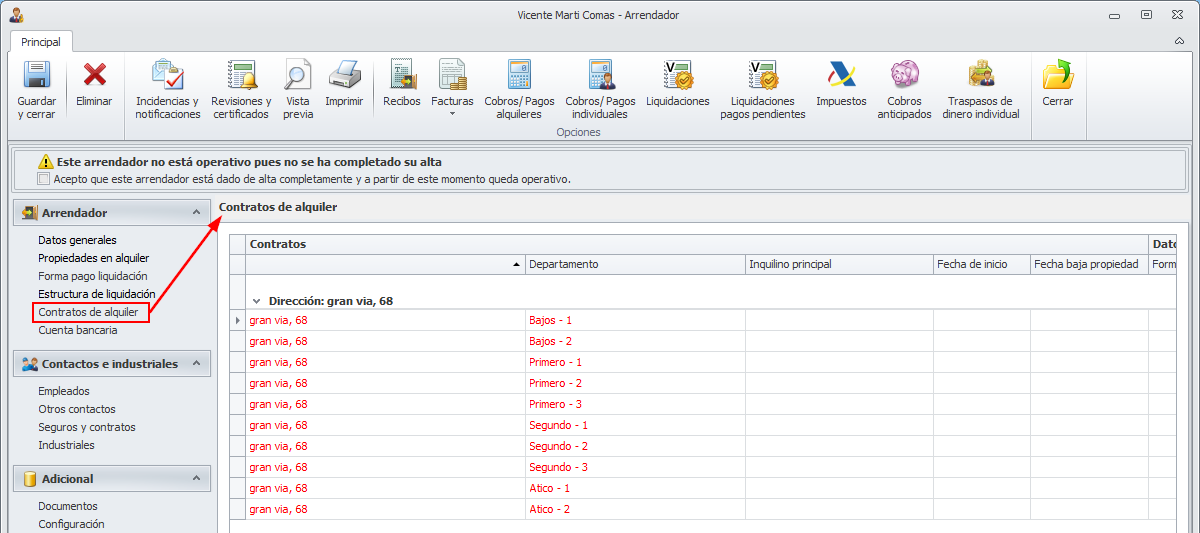Go to Cuenta bancaria in sidebar
The height and width of the screenshot is (533, 1200).
77,330
